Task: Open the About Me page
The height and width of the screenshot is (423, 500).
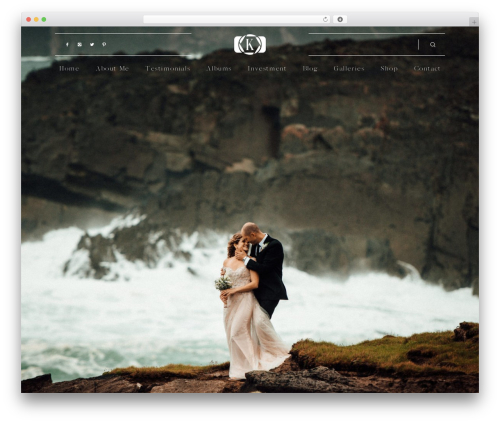Action: [x=112, y=68]
